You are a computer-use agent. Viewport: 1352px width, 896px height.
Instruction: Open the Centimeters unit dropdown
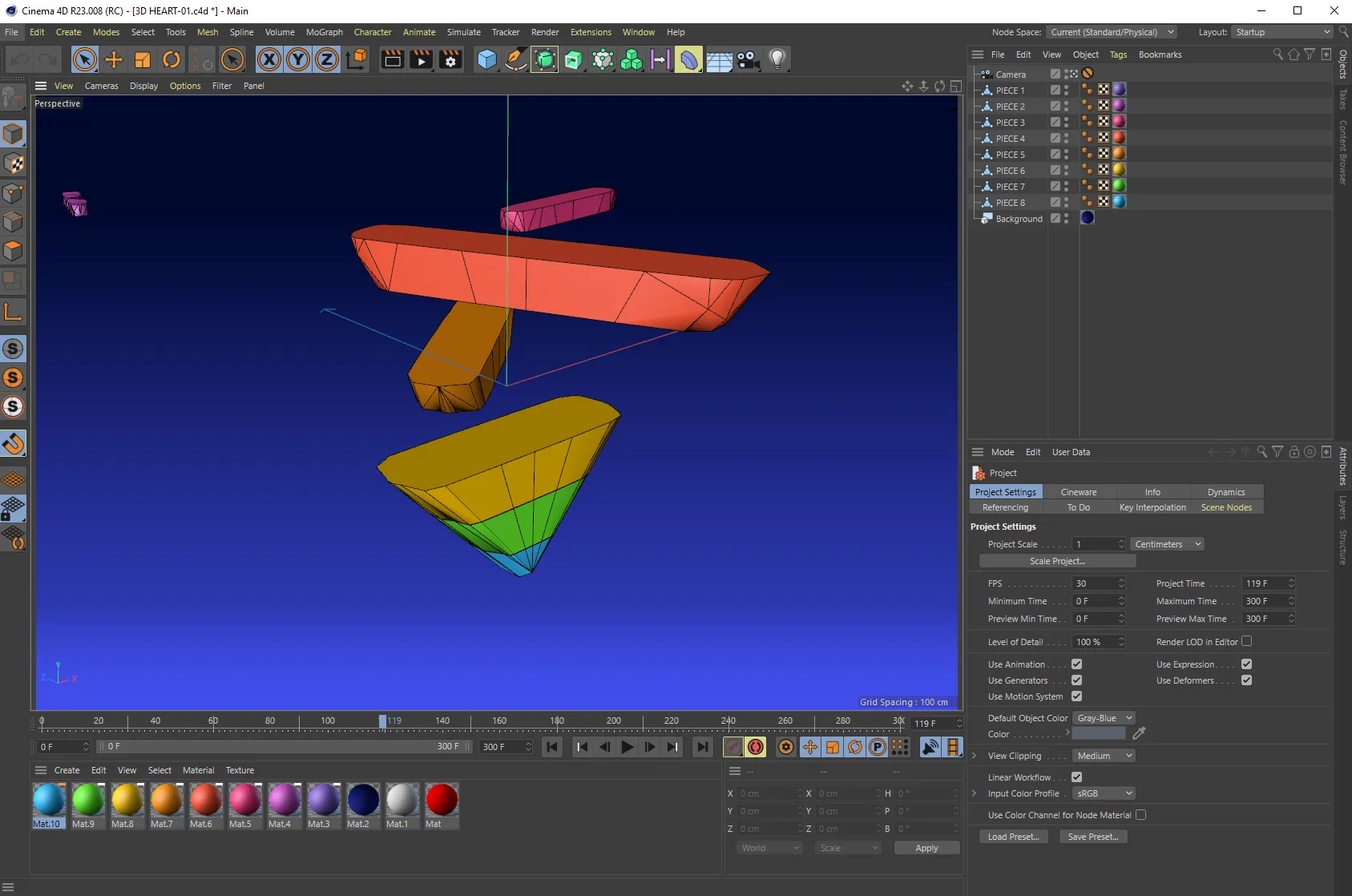[x=1168, y=544]
